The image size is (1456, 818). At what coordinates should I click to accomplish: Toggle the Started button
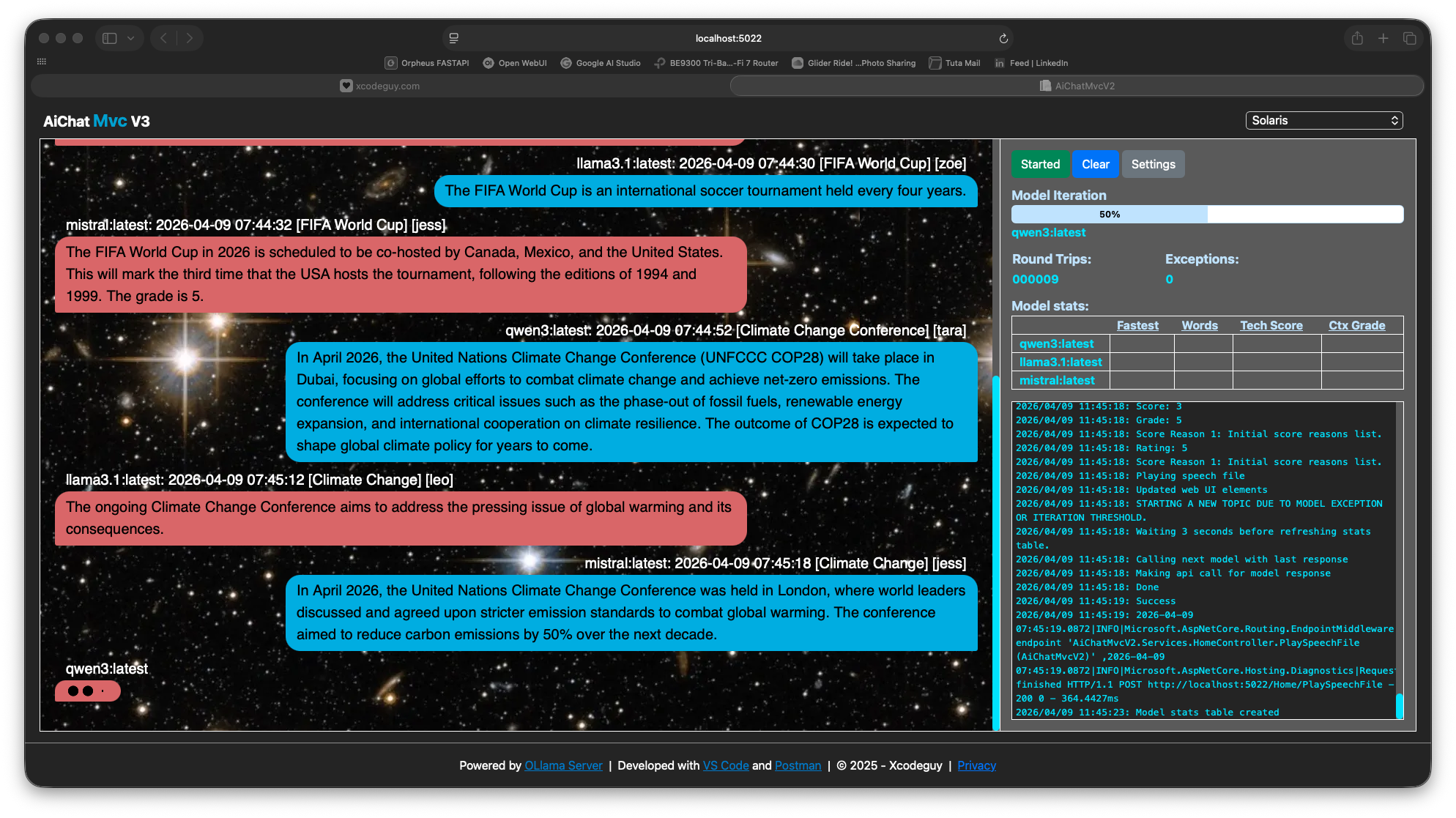[1040, 164]
